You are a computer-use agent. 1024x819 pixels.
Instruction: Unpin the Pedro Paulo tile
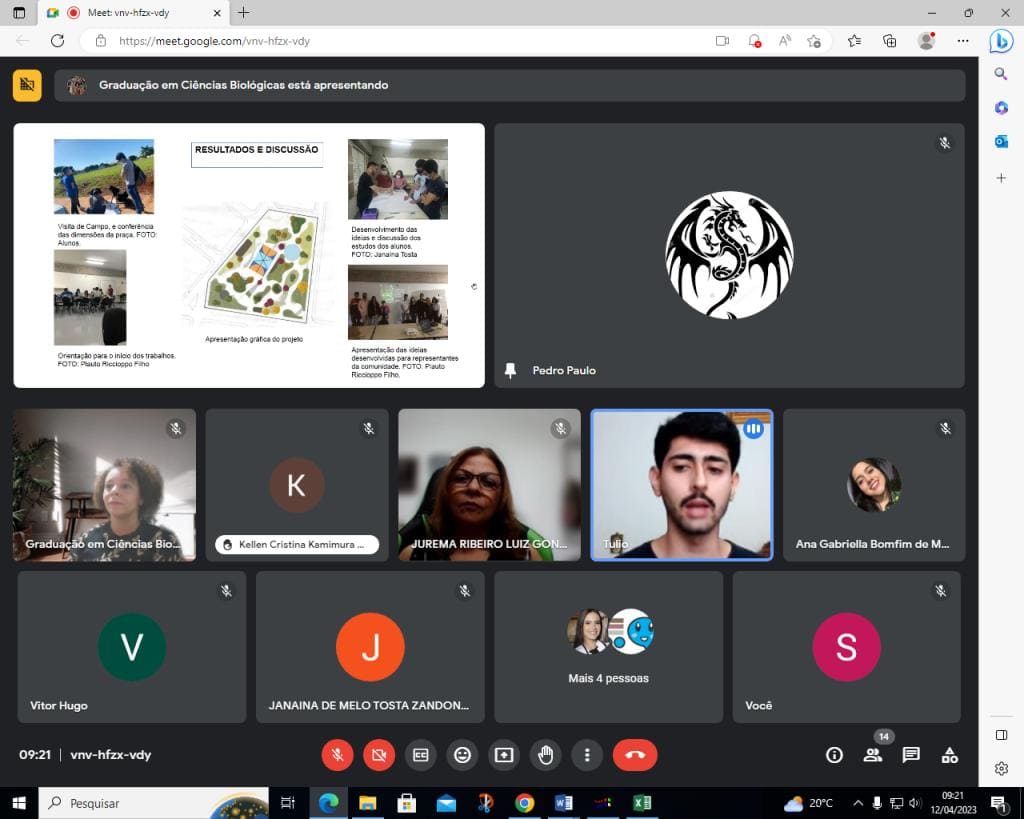click(511, 370)
